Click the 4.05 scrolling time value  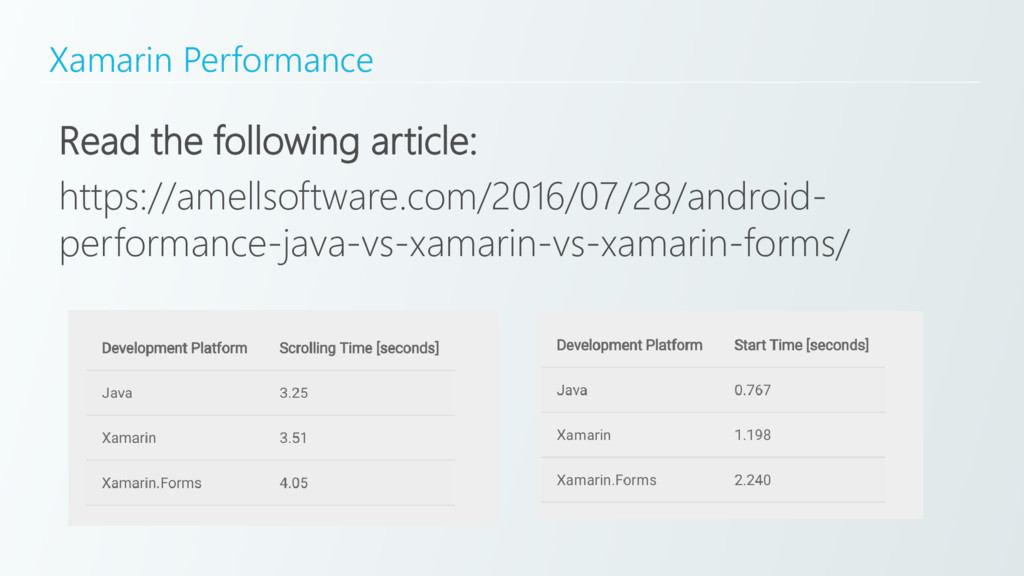click(293, 483)
